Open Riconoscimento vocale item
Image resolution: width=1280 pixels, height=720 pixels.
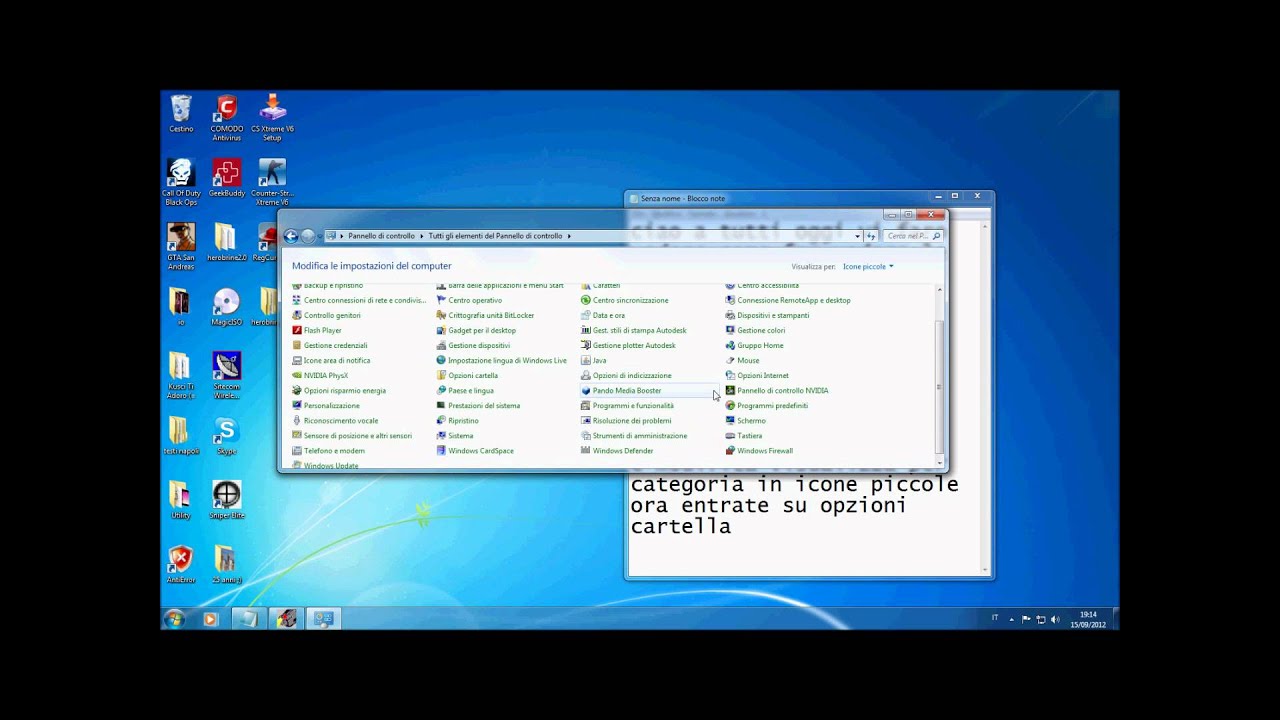335,420
